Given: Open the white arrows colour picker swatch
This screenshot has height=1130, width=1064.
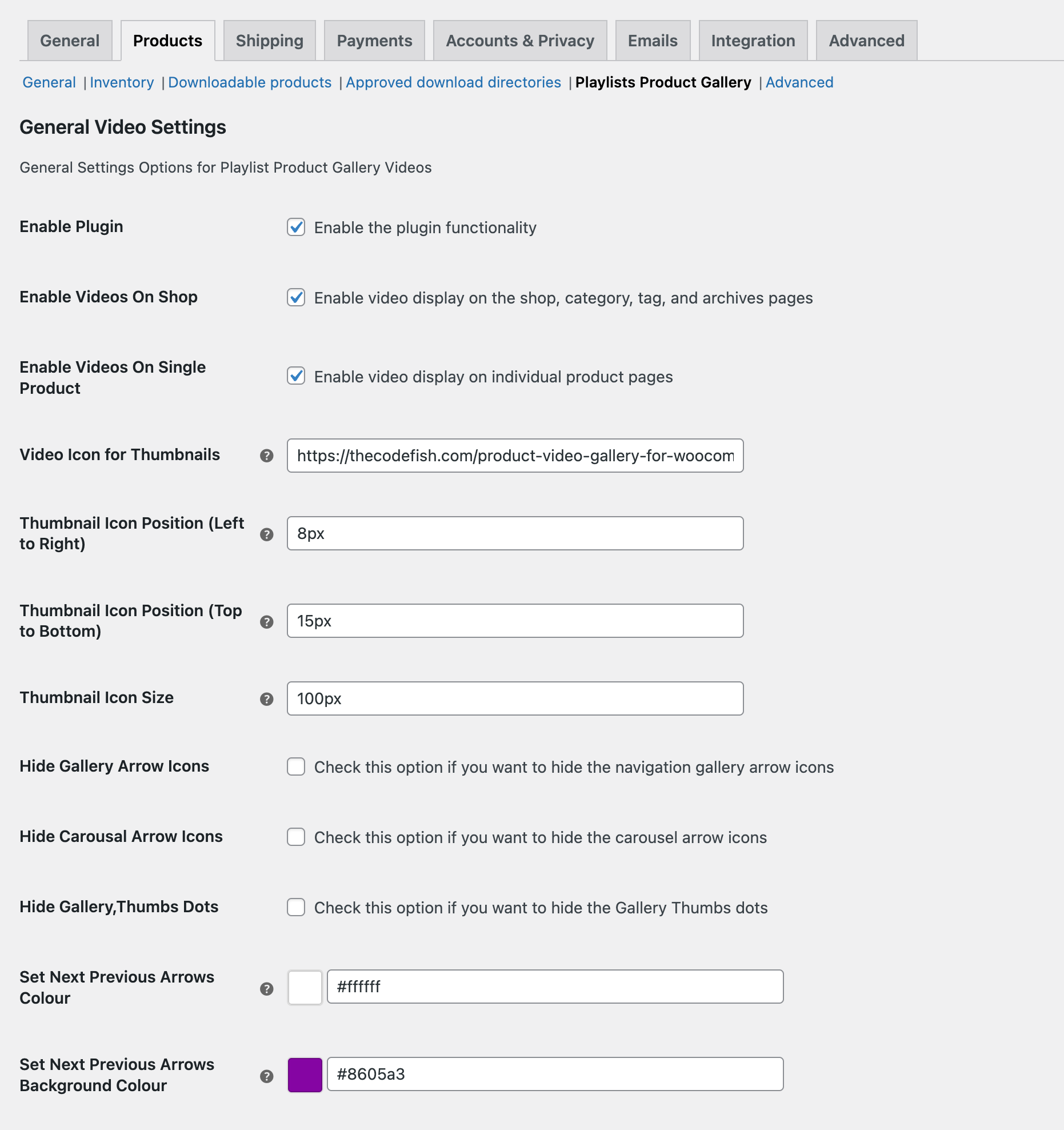Looking at the screenshot, I should [x=305, y=987].
